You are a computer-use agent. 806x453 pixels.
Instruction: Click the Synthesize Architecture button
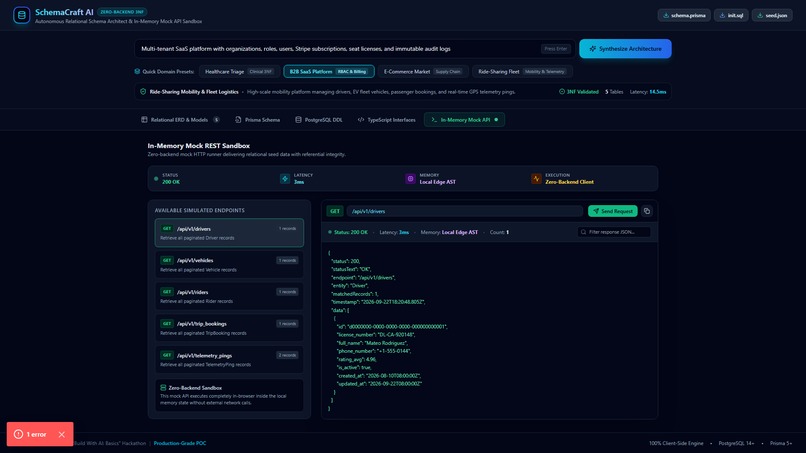point(625,49)
